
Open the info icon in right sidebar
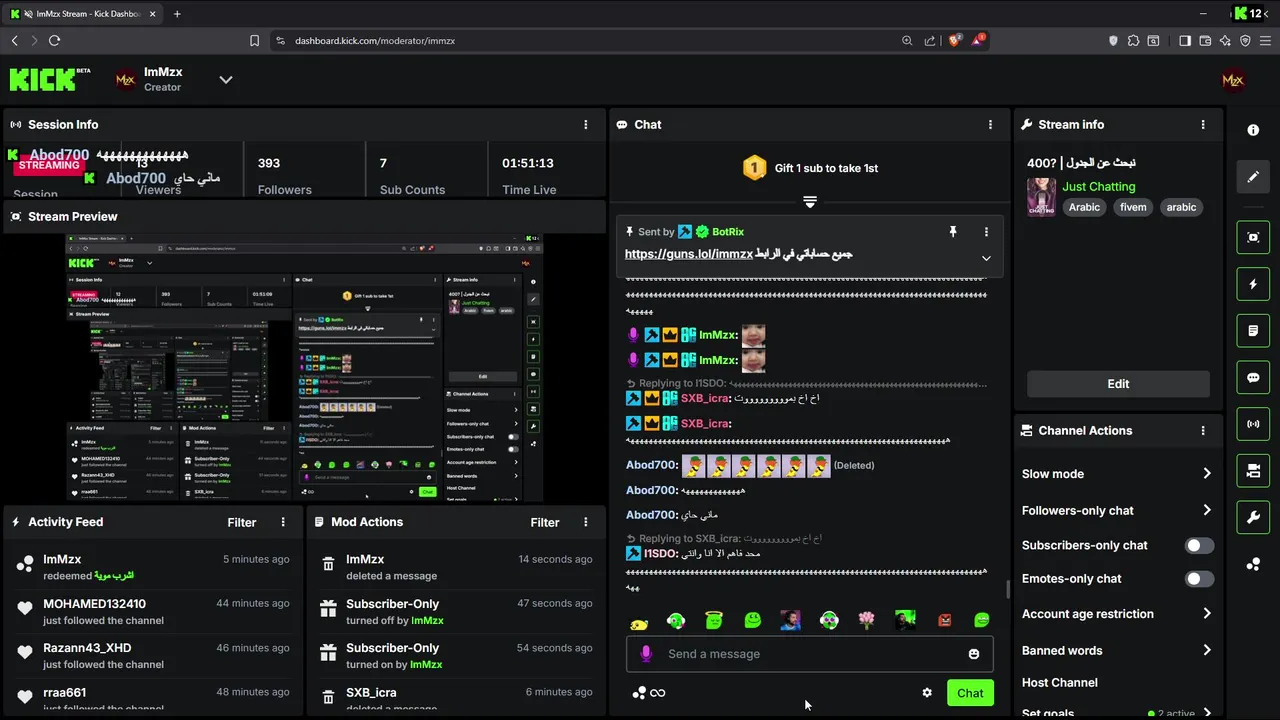click(x=1253, y=130)
